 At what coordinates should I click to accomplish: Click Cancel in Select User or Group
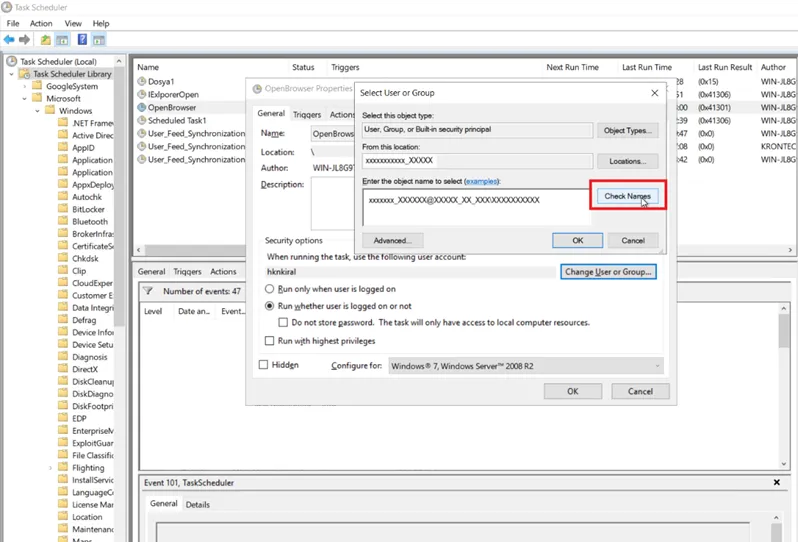point(633,240)
